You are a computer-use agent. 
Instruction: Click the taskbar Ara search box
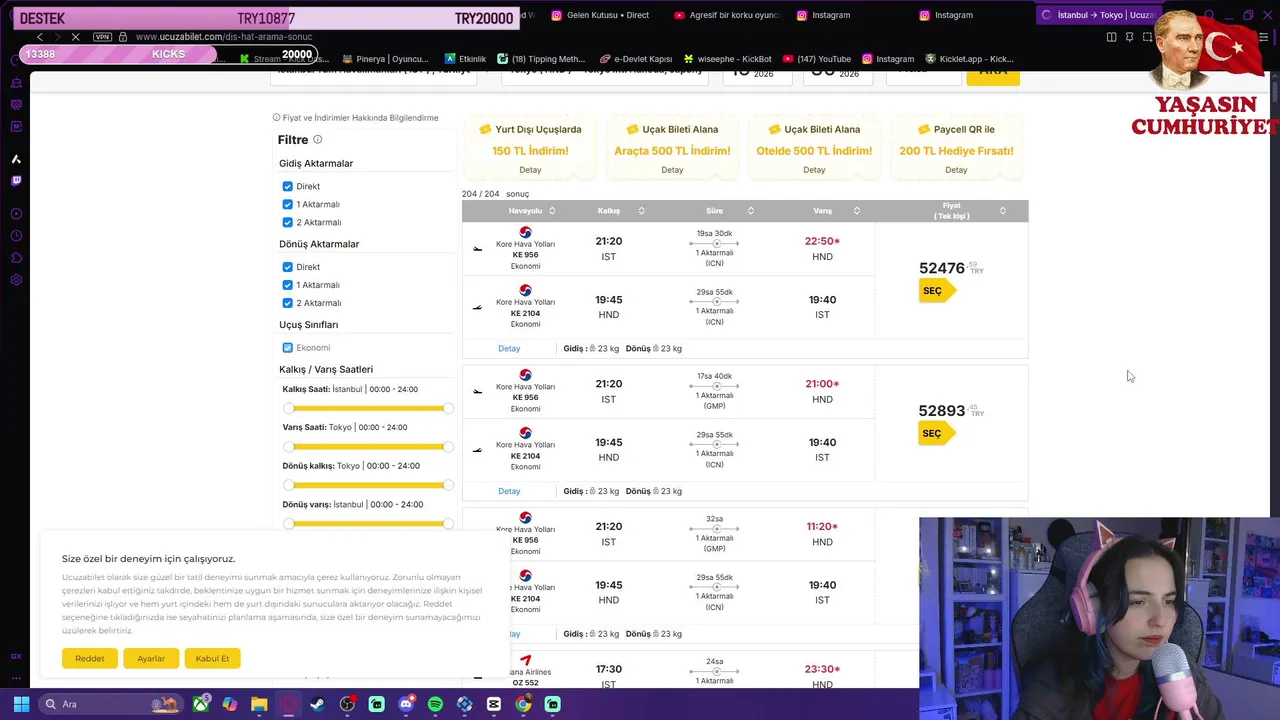[111, 704]
